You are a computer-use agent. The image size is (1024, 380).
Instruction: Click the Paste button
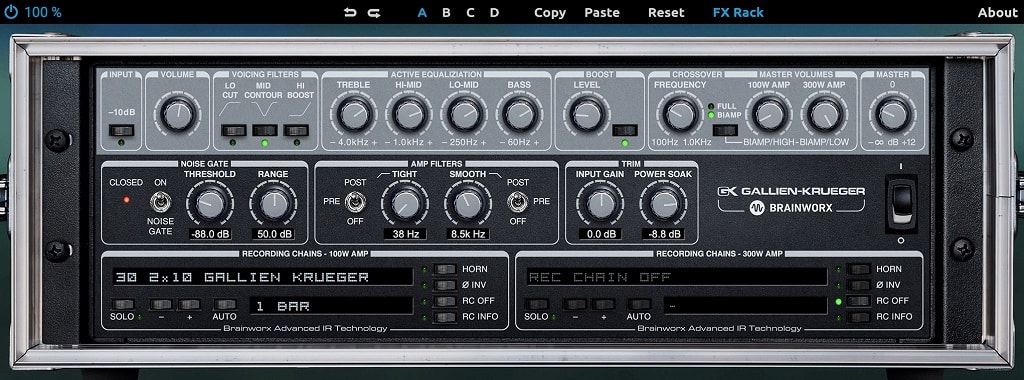point(602,12)
